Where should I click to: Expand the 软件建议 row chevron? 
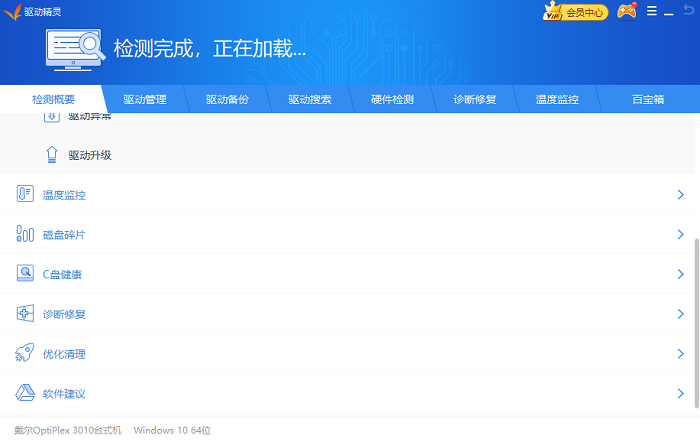[x=680, y=394]
